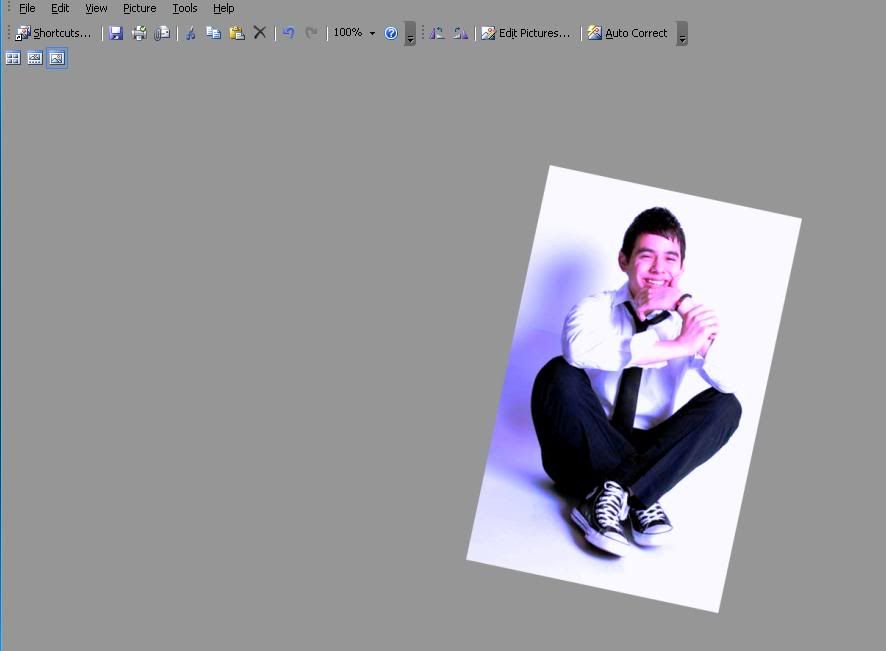Click the Delete X icon
Image resolution: width=886 pixels, height=651 pixels.
click(260, 33)
